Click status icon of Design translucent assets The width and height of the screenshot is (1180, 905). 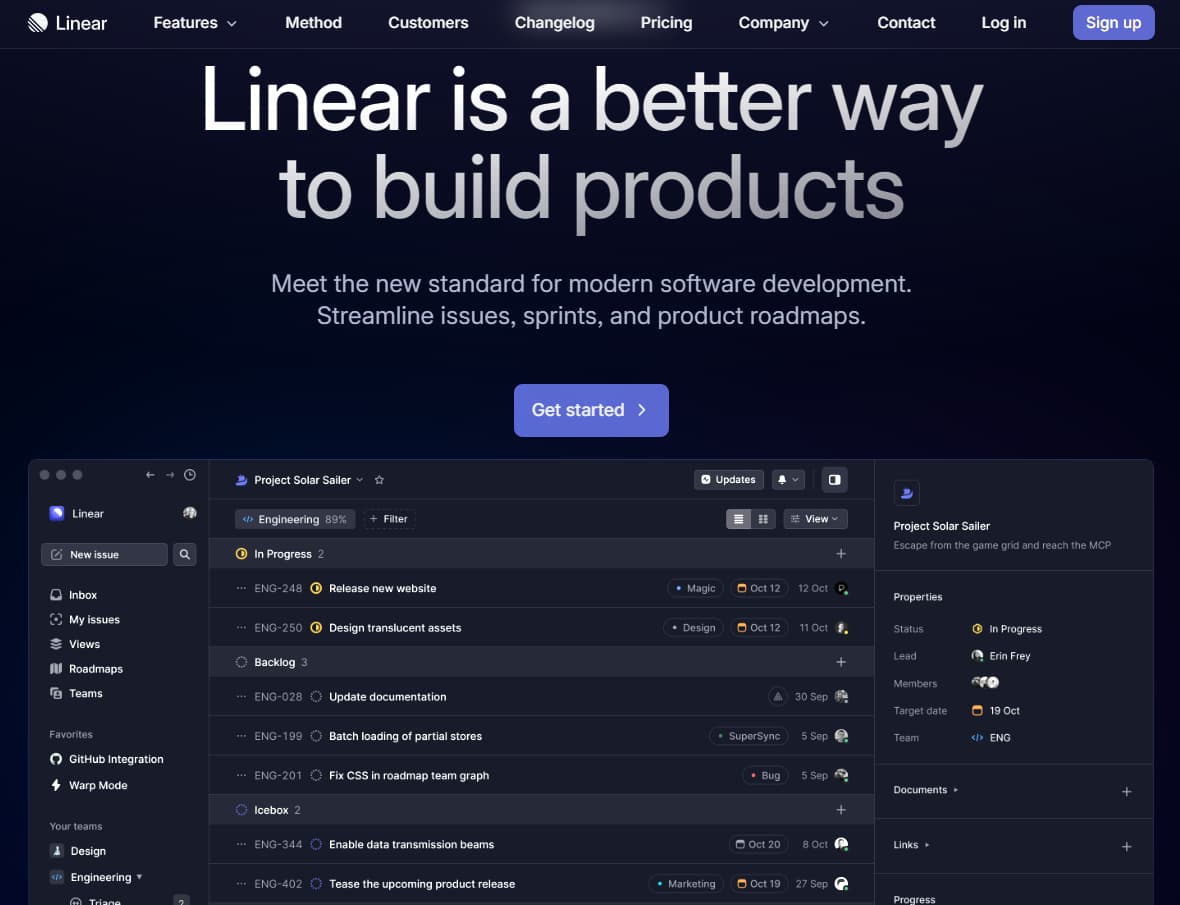coord(316,627)
